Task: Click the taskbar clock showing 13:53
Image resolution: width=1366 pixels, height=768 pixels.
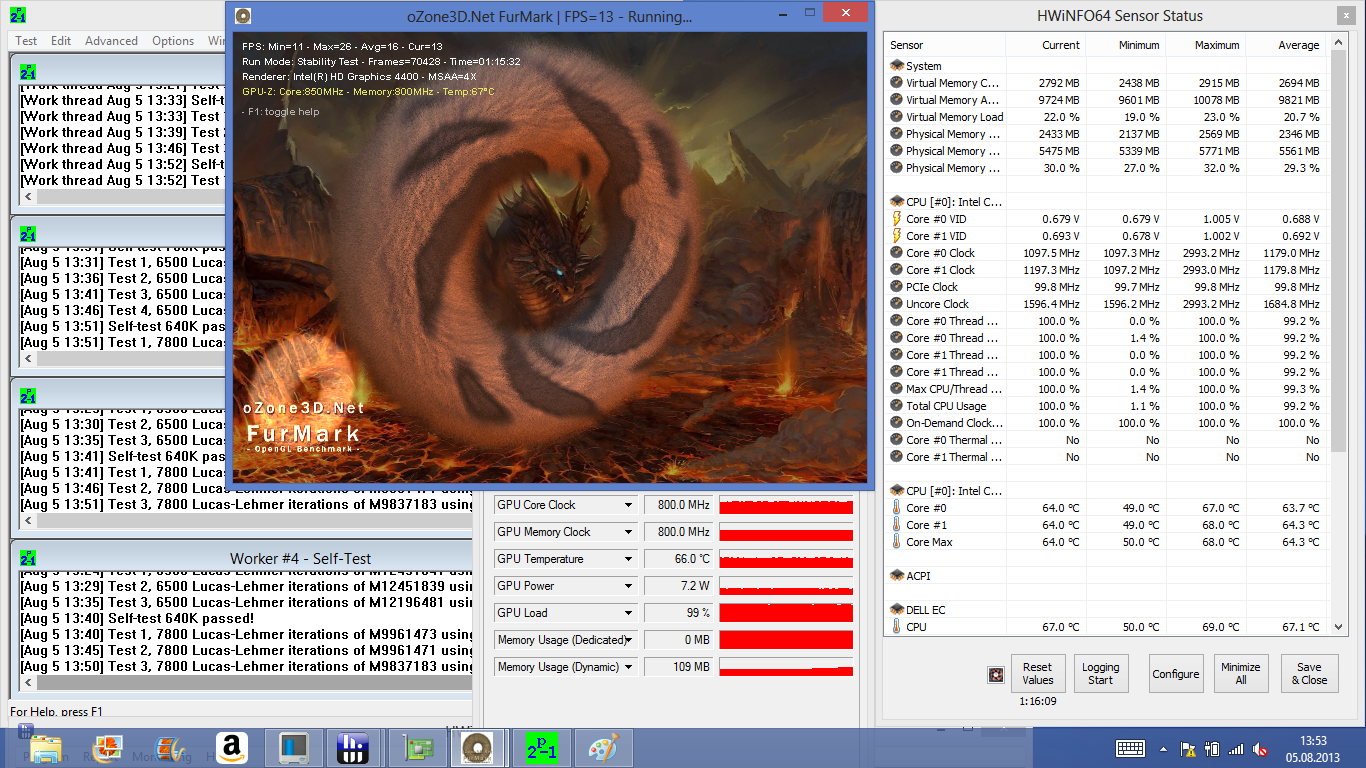Action: click(x=1314, y=748)
